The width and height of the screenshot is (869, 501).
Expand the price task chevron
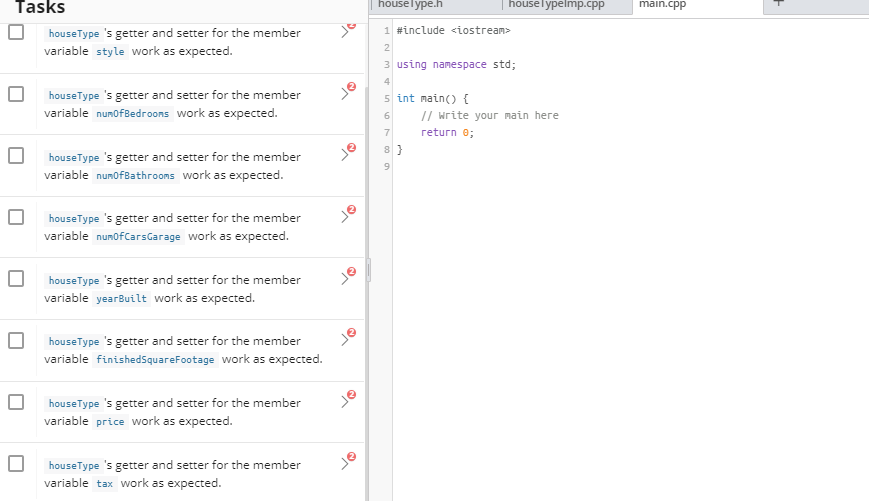[345, 402]
